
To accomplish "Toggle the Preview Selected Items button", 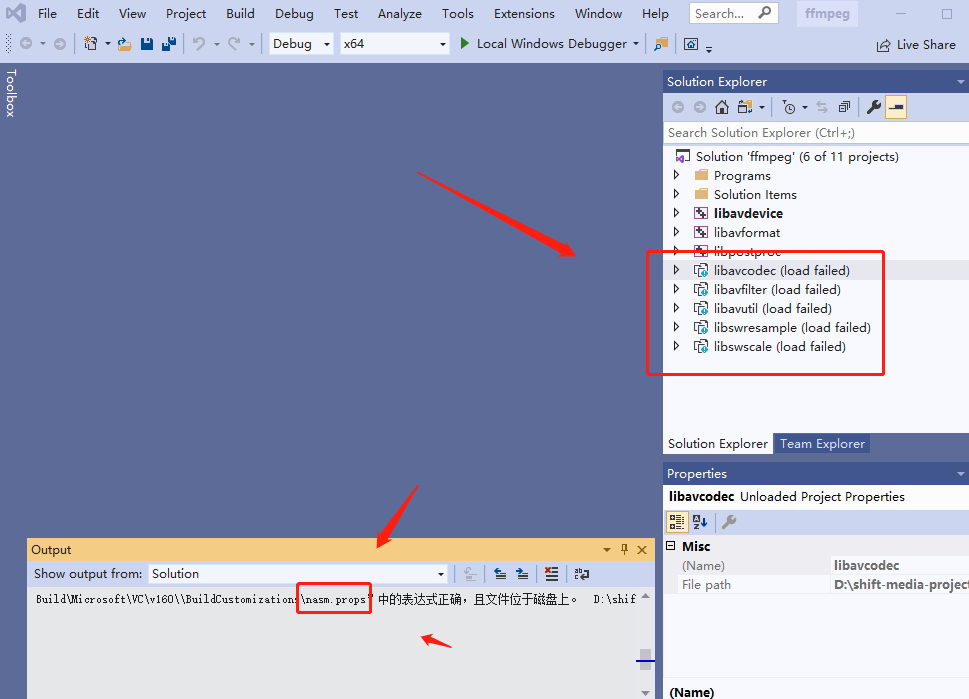I will (x=896, y=107).
